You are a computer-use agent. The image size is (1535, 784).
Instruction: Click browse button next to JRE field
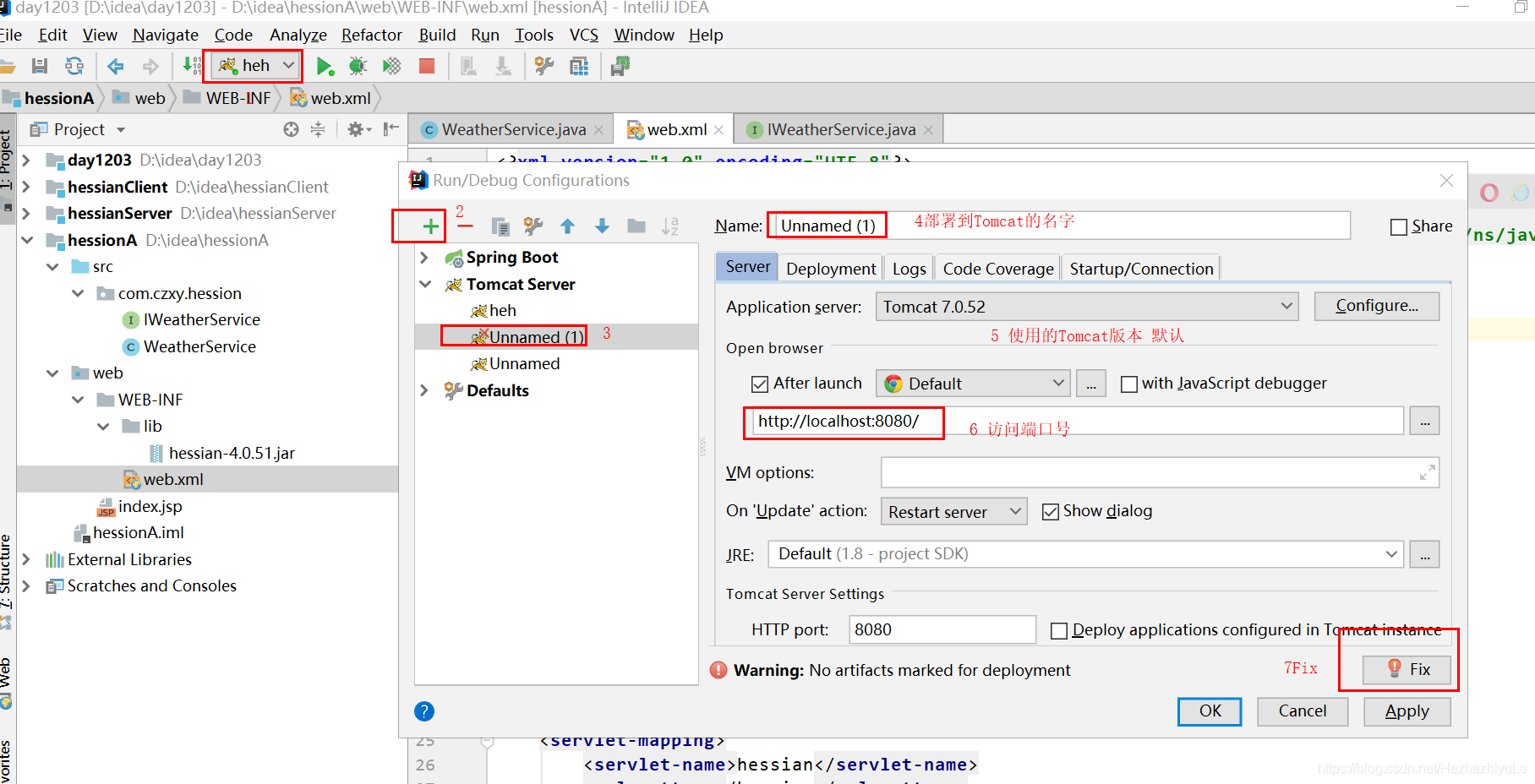1424,555
